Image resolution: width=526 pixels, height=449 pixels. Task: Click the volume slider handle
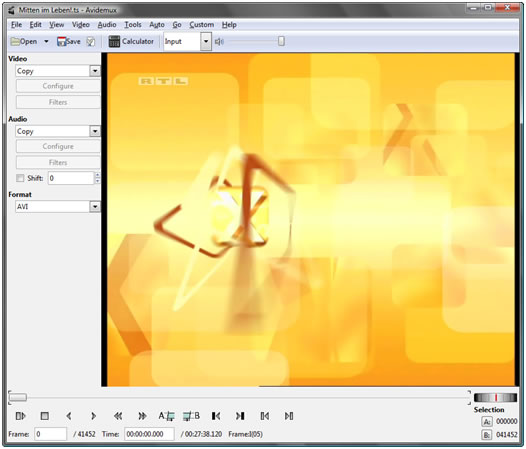point(281,41)
